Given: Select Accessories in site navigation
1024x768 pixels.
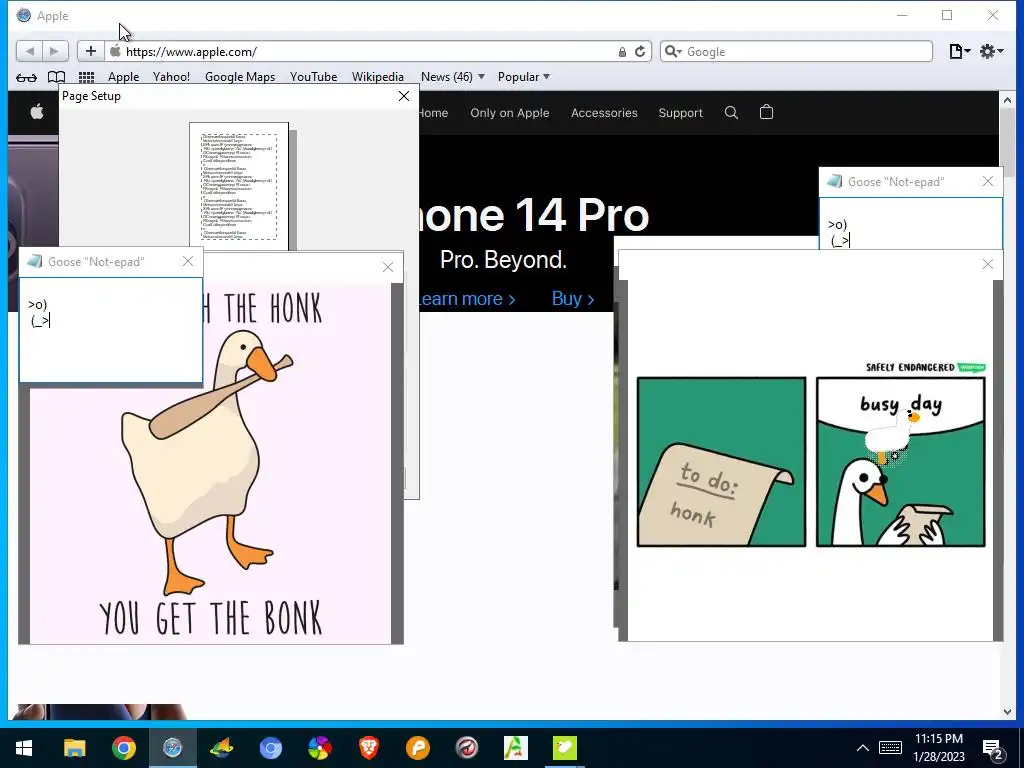Looking at the screenshot, I should point(604,113).
